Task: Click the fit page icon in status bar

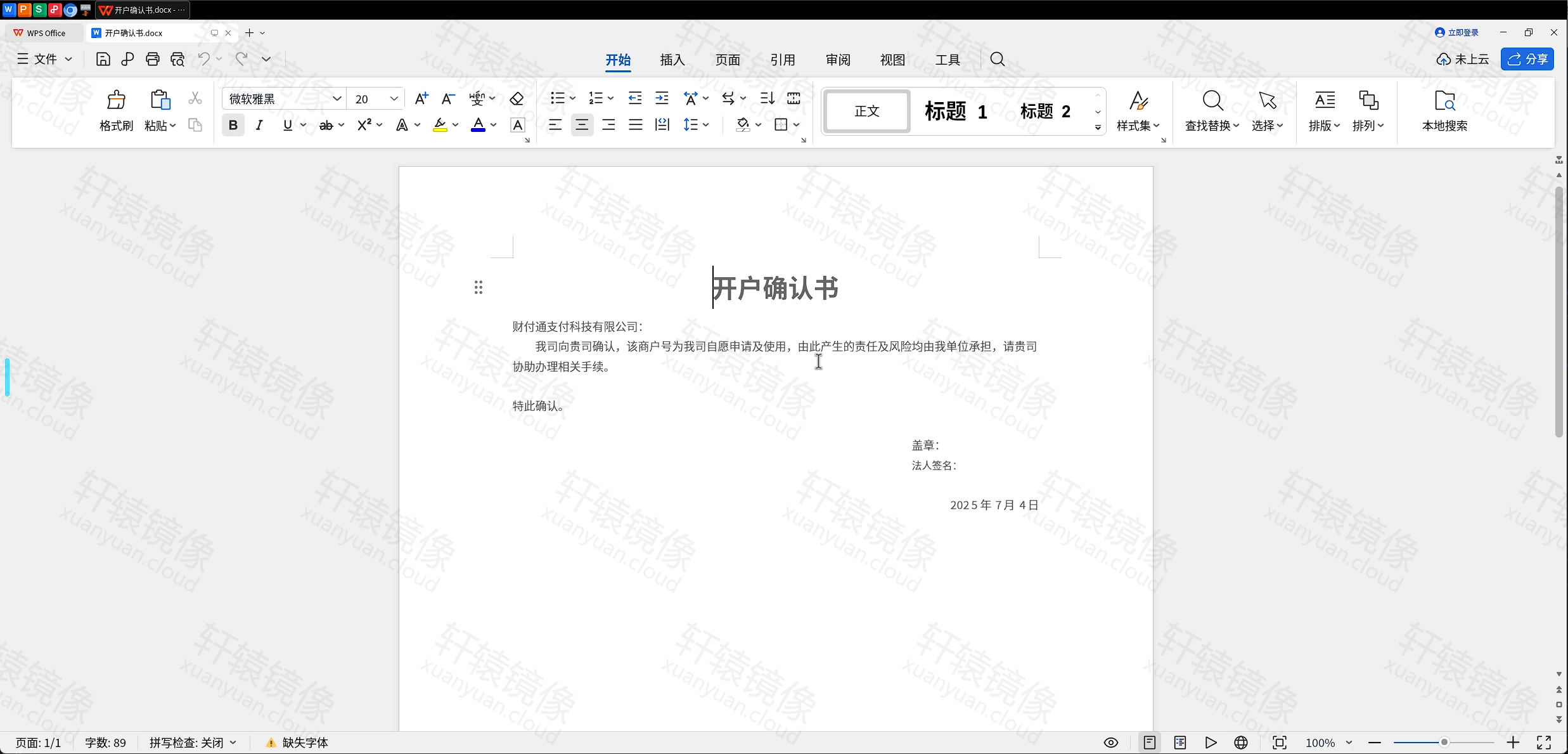Action: pos(1280,743)
